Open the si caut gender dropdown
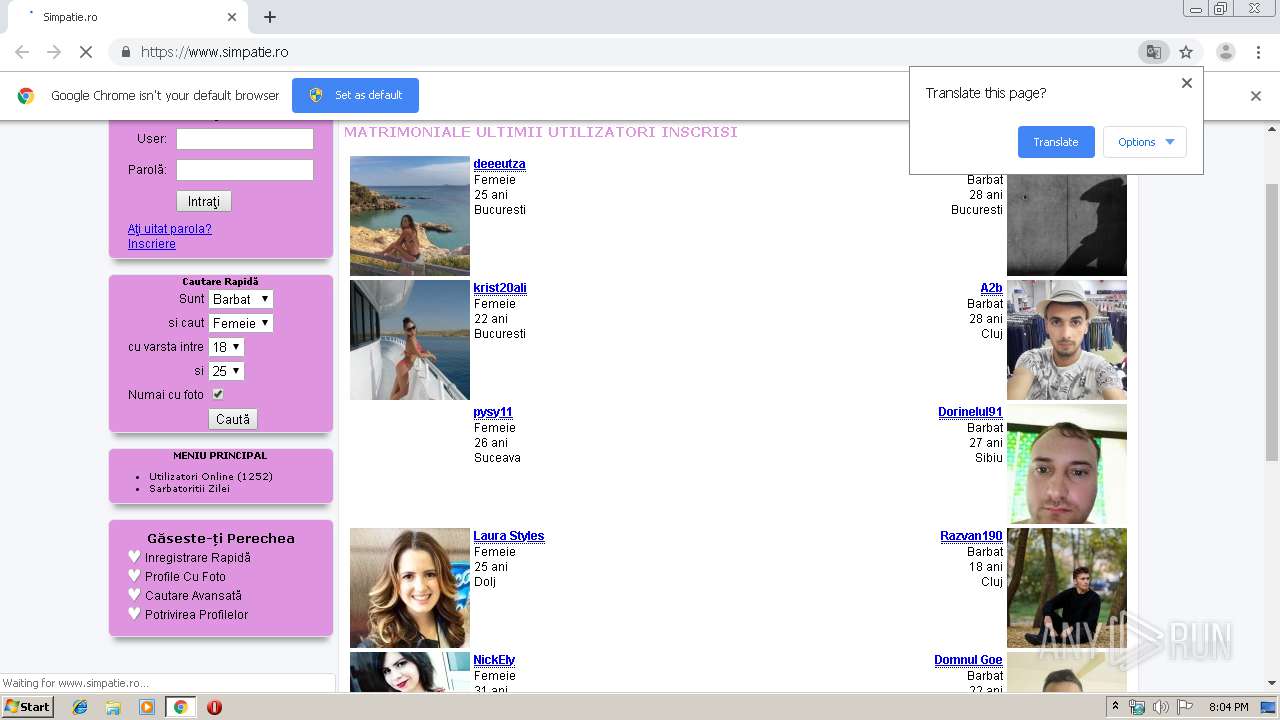 point(241,323)
